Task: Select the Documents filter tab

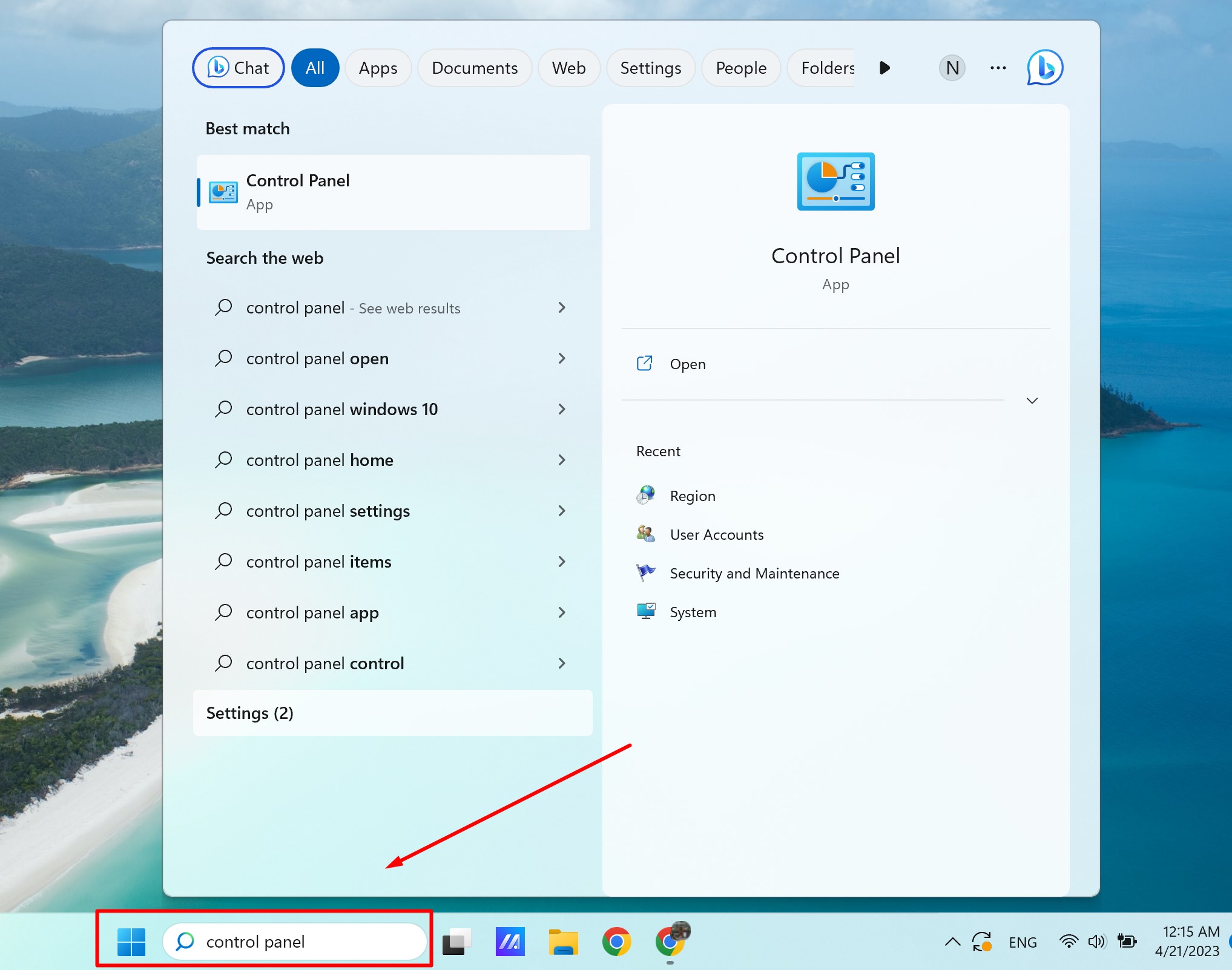Action: click(474, 68)
